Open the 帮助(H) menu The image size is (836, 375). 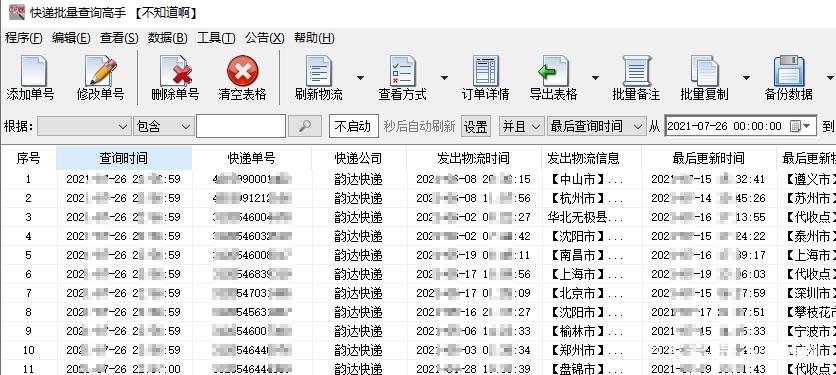pos(314,38)
